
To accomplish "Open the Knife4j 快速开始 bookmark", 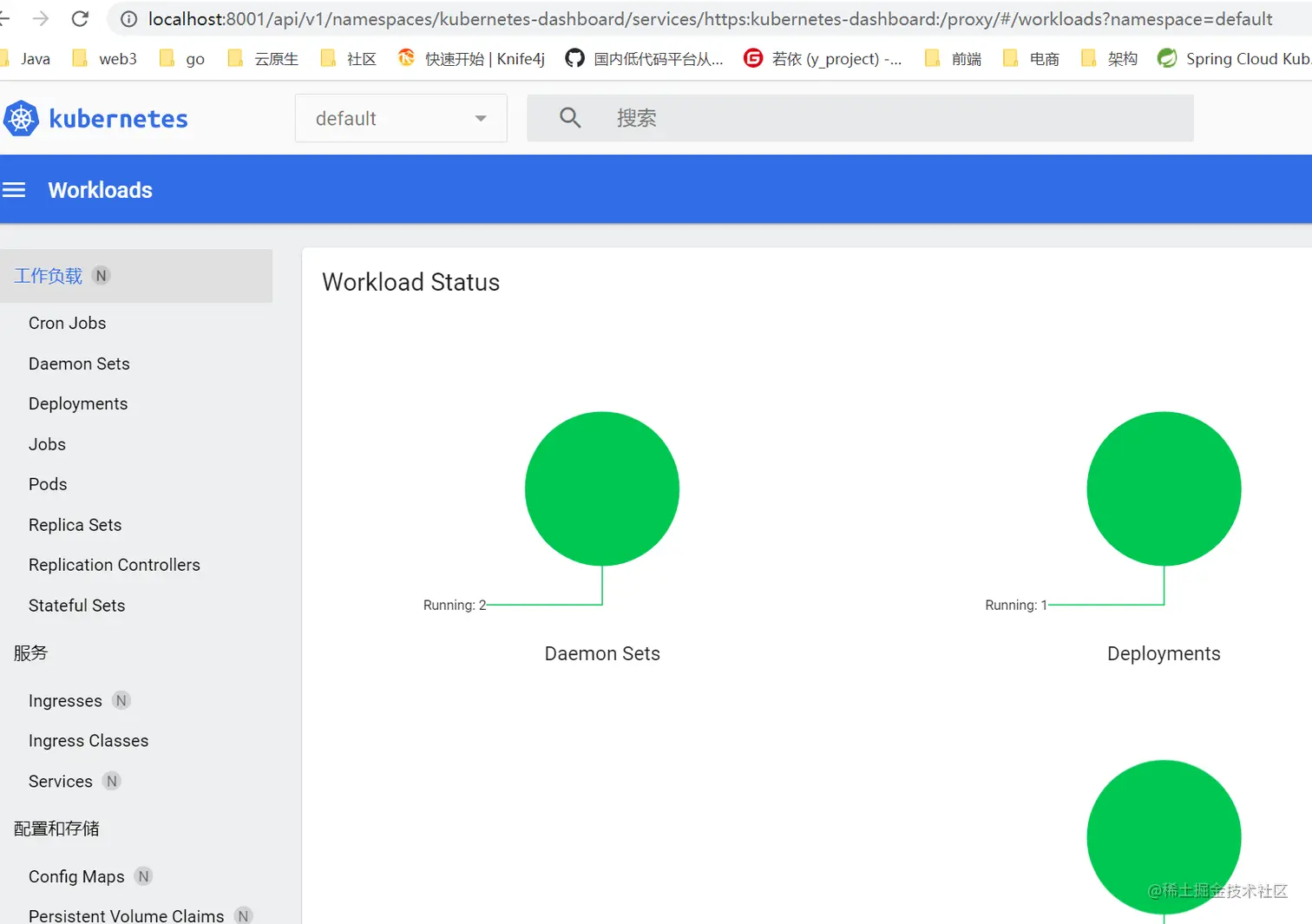I will click(471, 58).
